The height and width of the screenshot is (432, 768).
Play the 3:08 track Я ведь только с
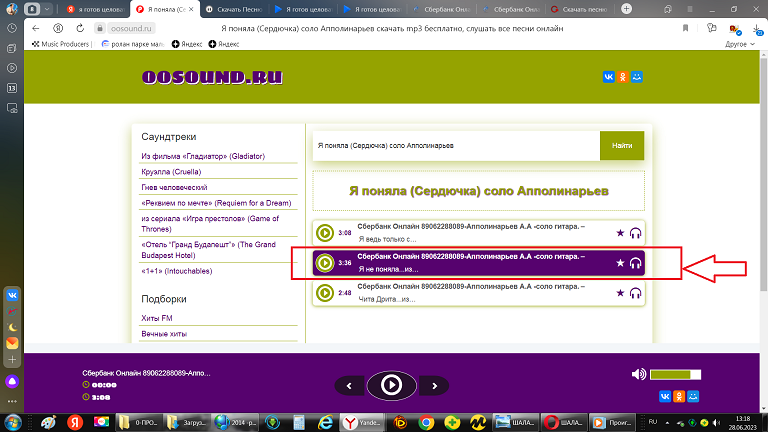[325, 233]
